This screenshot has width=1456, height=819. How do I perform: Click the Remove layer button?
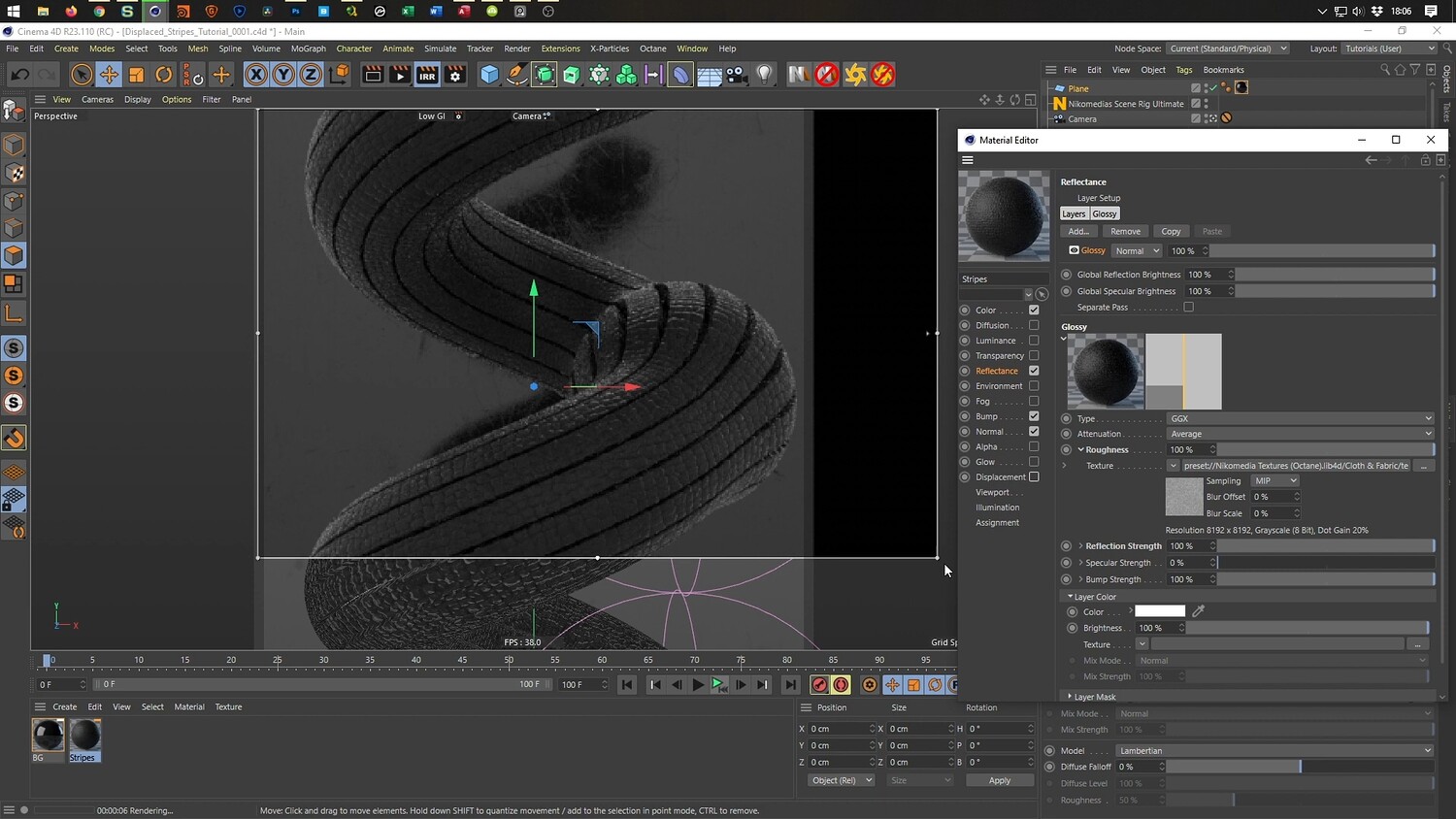(1125, 231)
